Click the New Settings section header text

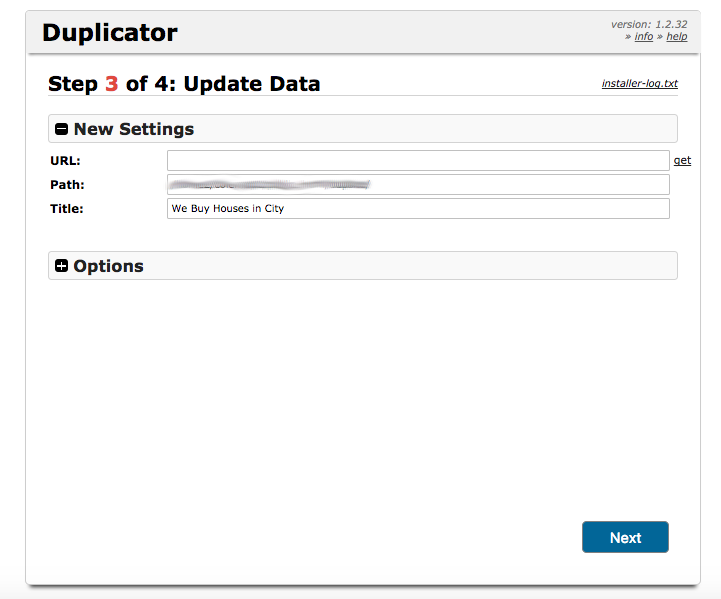(134, 129)
